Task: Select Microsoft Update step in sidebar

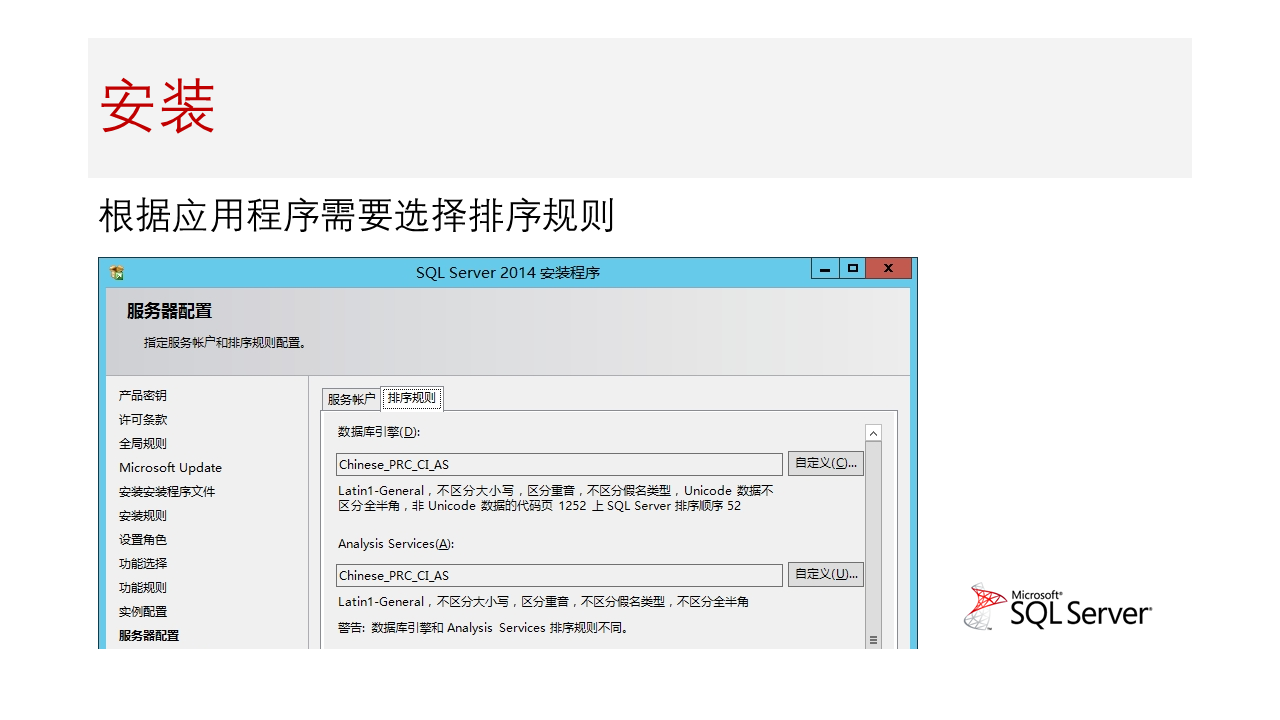Action: coord(170,468)
